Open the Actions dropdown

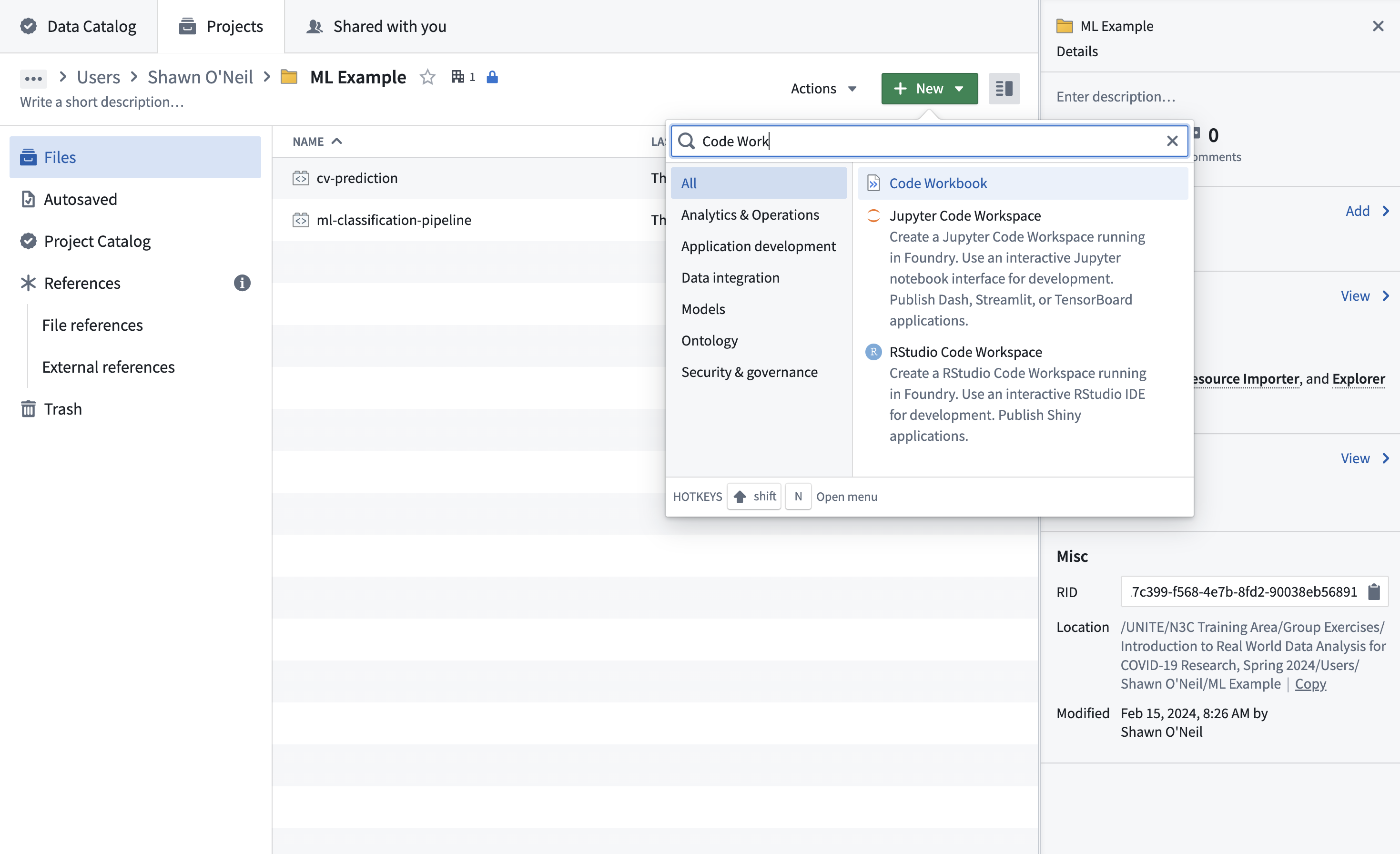click(x=823, y=88)
